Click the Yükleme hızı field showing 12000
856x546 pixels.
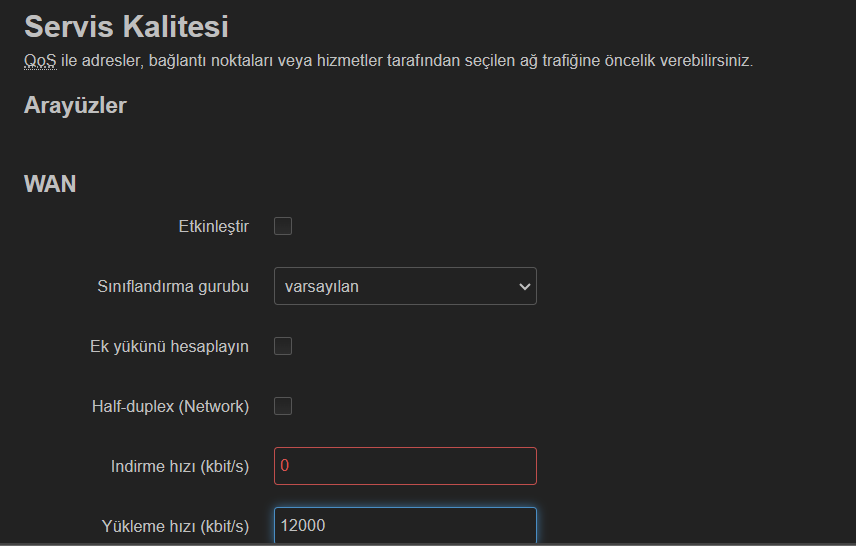click(405, 525)
